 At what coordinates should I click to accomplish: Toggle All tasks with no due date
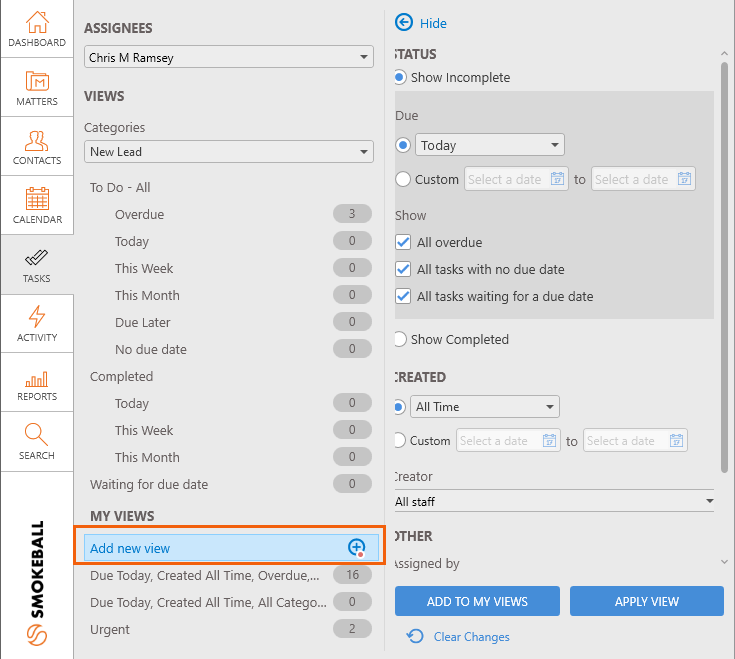tap(403, 270)
